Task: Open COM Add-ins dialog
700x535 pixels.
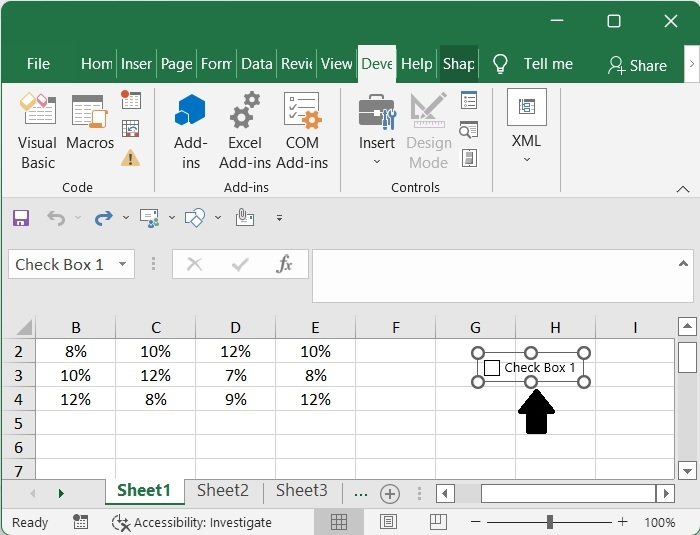Action: 302,131
